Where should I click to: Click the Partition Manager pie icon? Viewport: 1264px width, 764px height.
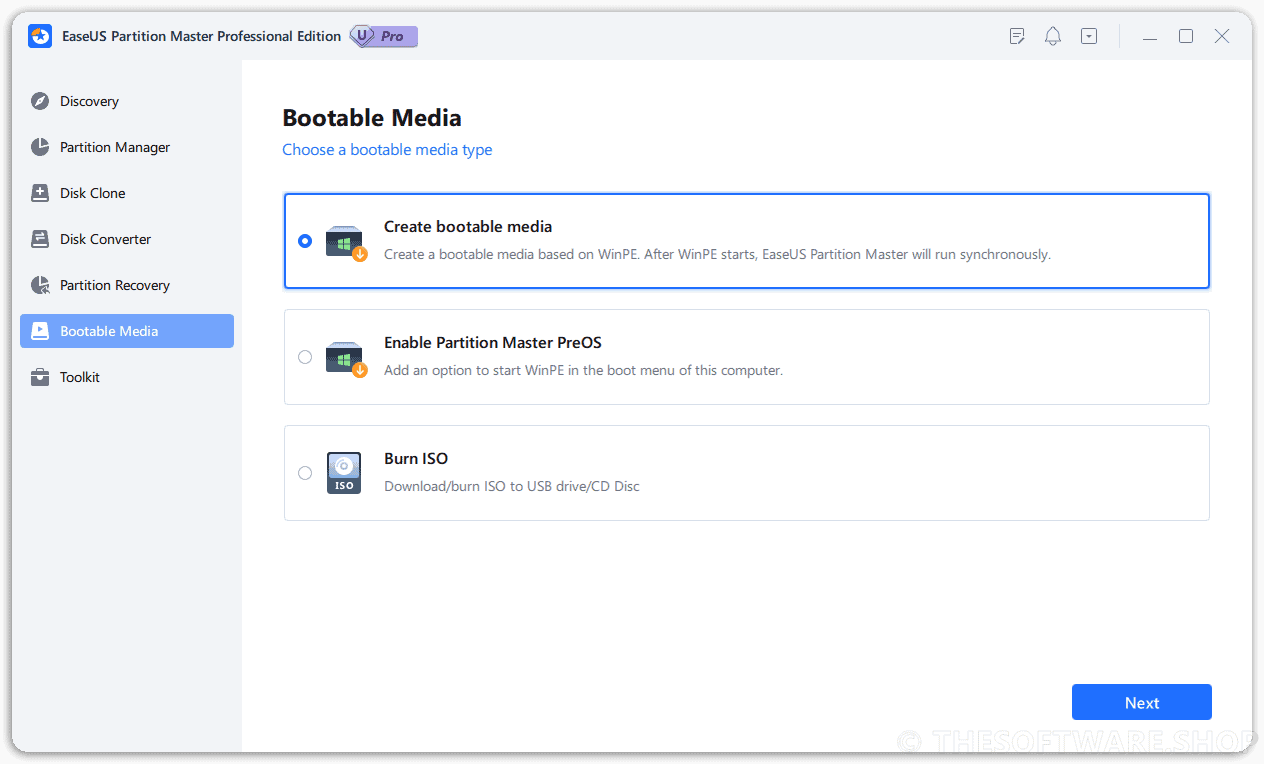point(40,147)
